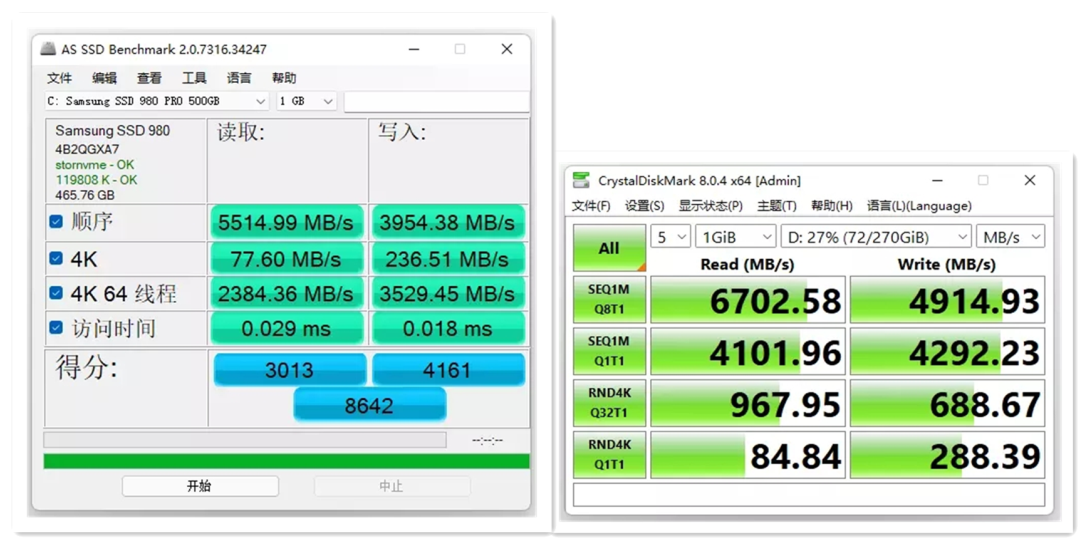The height and width of the screenshot is (544, 1091).
Task: Run the RND4K Q32T1 test
Action: click(x=610, y=403)
